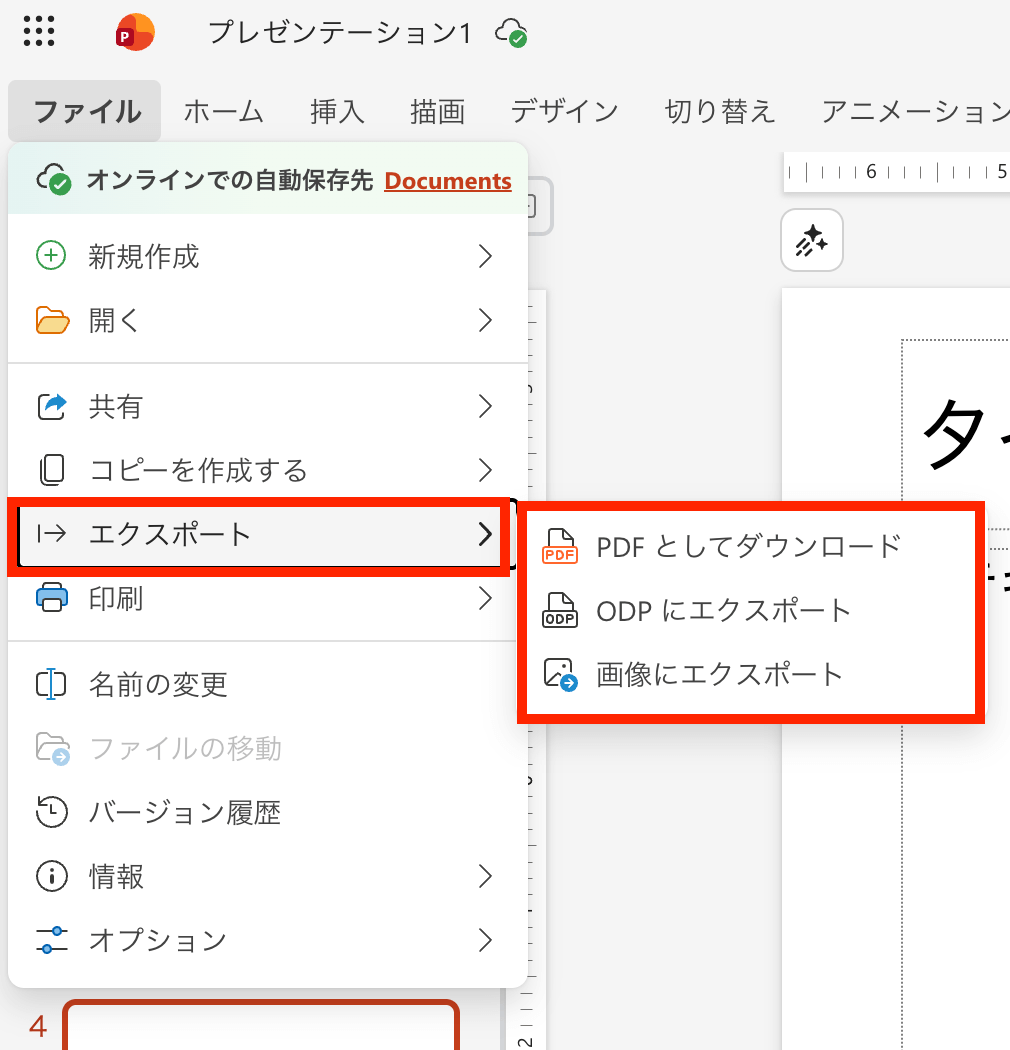1010x1050 pixels.
Task: Click the printer icon next to 印刷
Action: point(52,598)
